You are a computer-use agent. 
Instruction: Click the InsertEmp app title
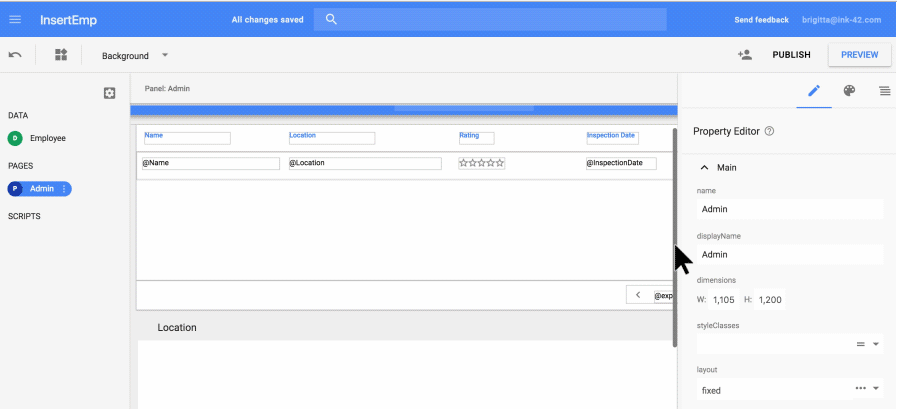[68, 20]
